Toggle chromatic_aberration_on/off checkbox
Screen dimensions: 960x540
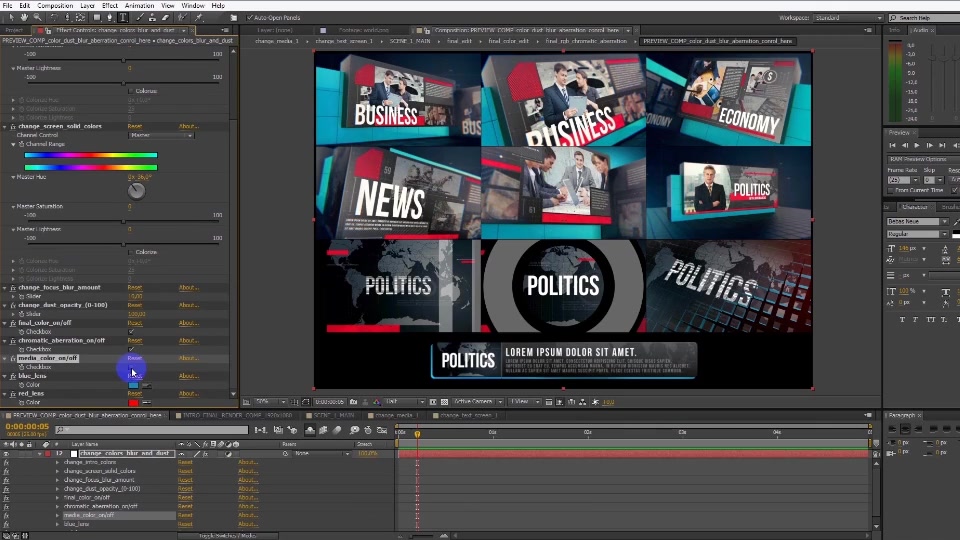pos(131,349)
